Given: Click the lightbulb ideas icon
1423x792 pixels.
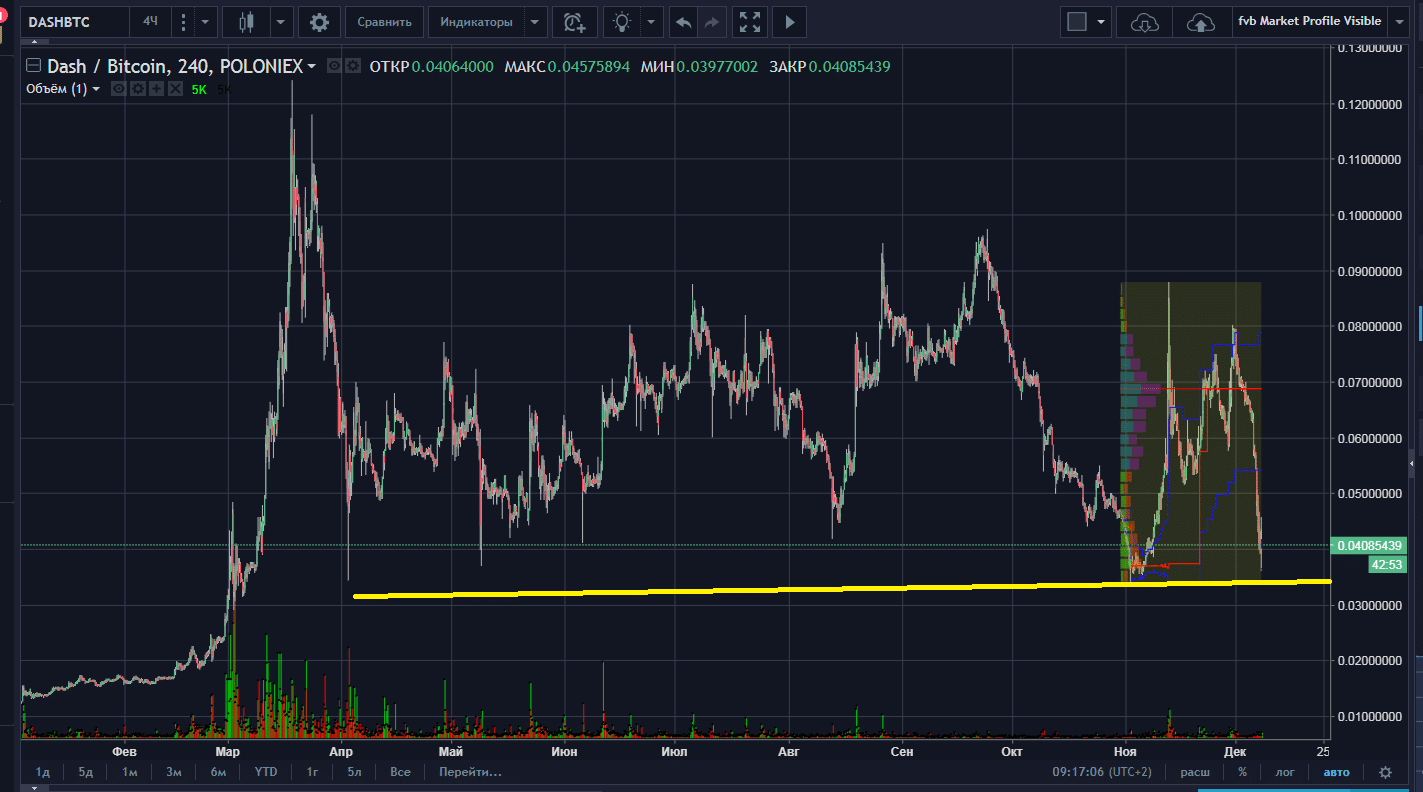Looking at the screenshot, I should 622,21.
